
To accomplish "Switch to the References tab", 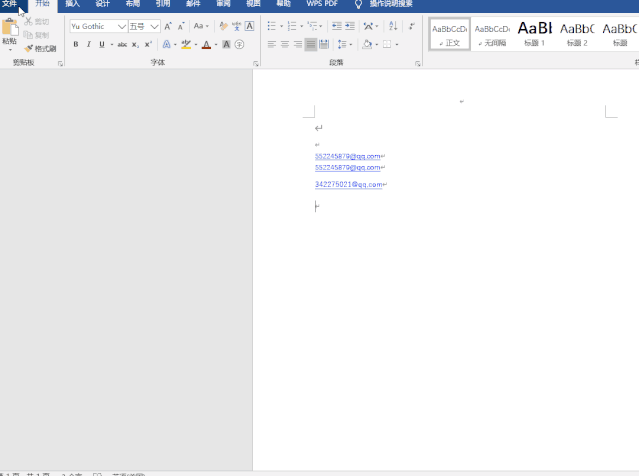I will (163, 4).
